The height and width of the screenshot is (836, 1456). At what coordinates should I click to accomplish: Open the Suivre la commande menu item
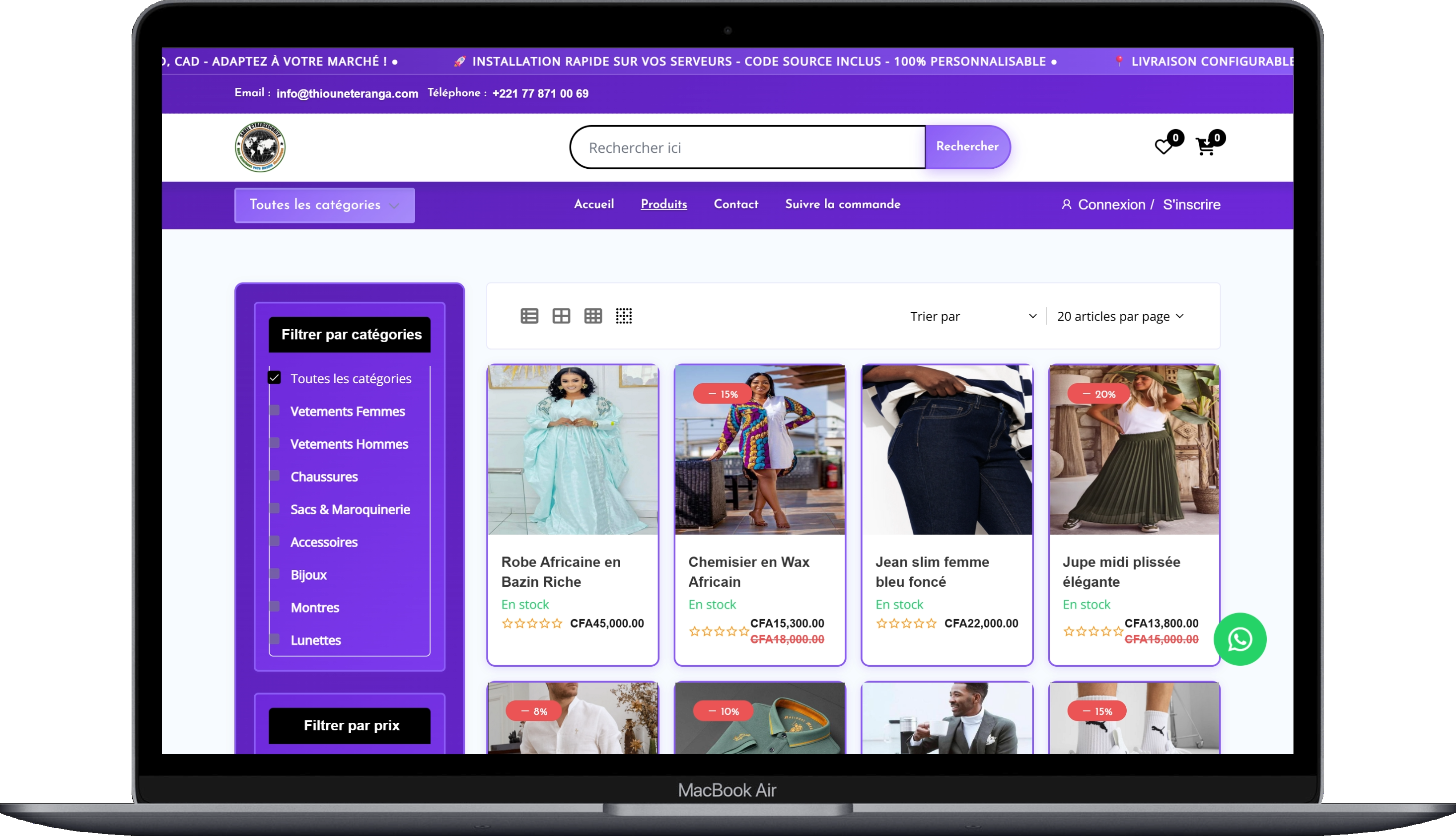click(843, 204)
